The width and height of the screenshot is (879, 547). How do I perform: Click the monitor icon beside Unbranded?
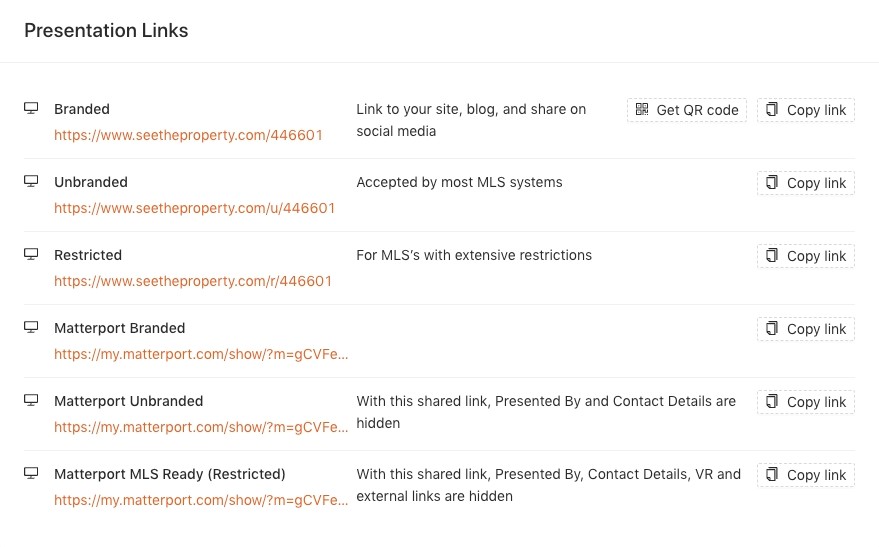31,182
